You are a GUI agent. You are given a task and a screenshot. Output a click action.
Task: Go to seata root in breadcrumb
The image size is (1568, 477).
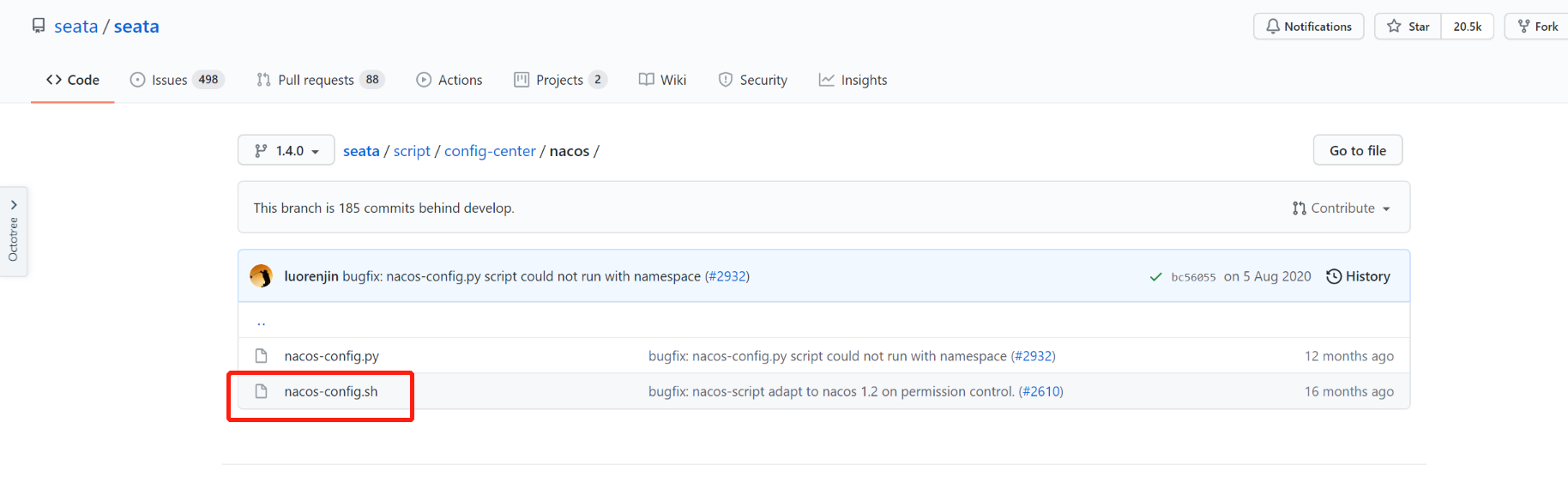361,151
